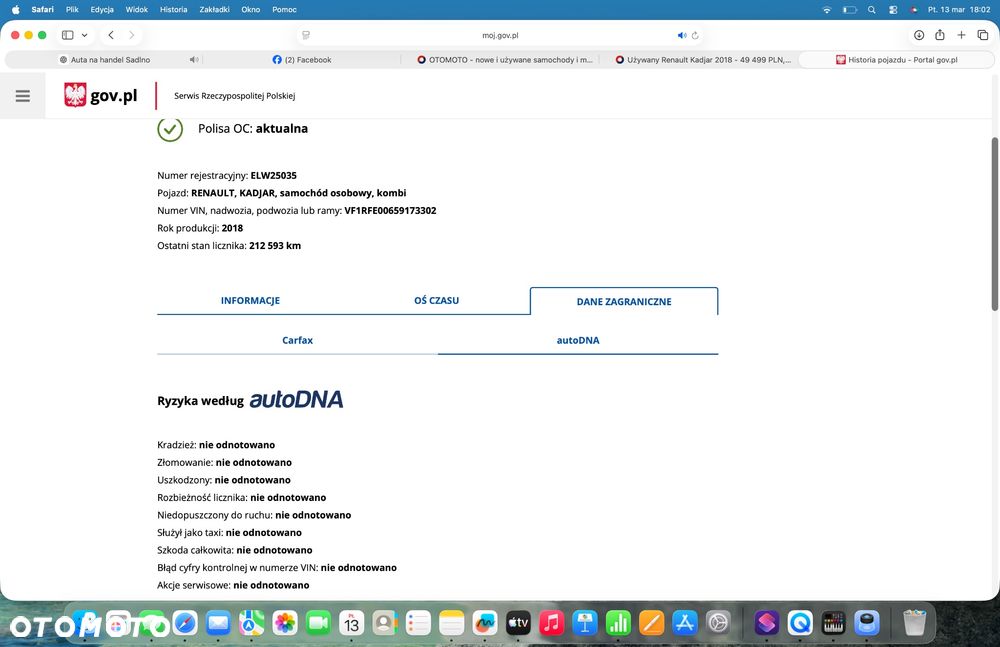This screenshot has height=647, width=1000.
Task: Show the tab overview icon
Action: [x=983, y=35]
